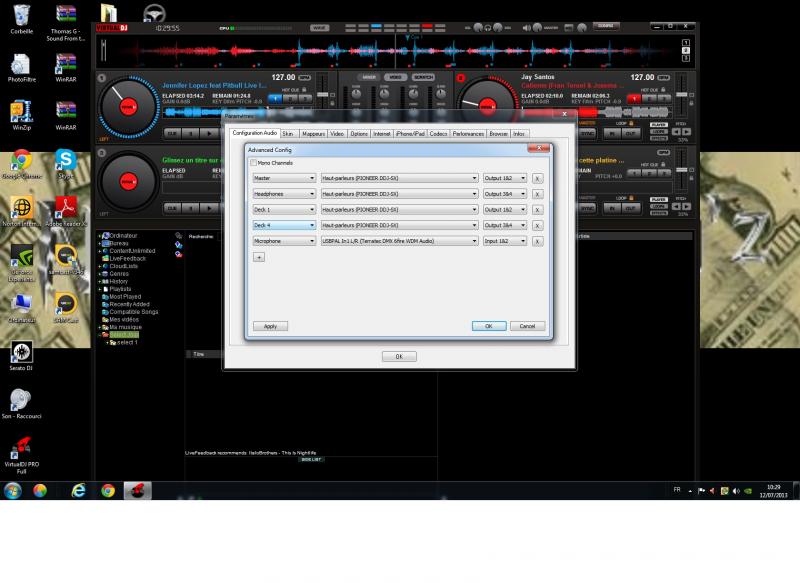Play the left deck 1 track
Screen dimensions: 800x583
pyautogui.click(x=209, y=134)
